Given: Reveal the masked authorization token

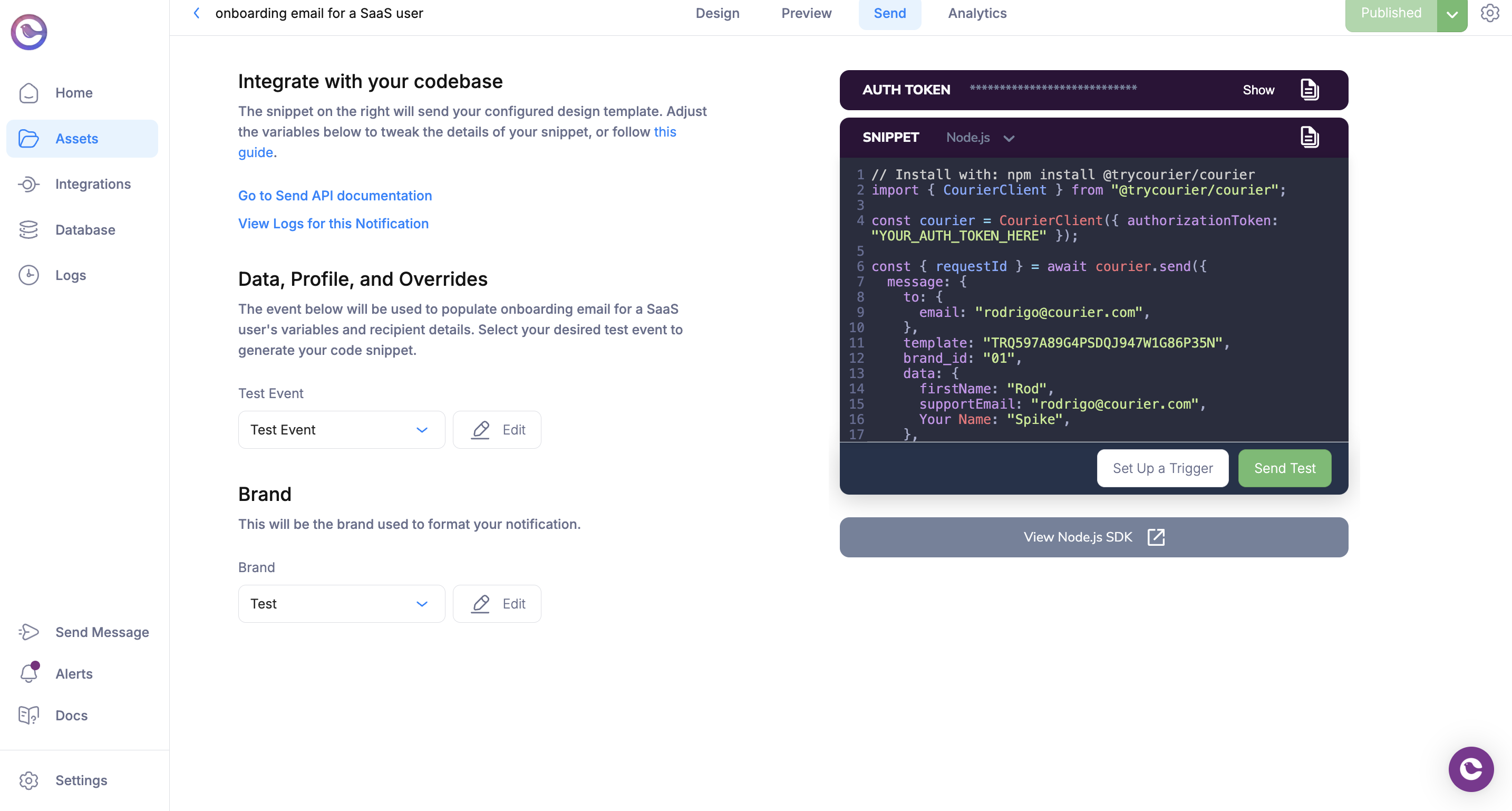Looking at the screenshot, I should [1258, 89].
